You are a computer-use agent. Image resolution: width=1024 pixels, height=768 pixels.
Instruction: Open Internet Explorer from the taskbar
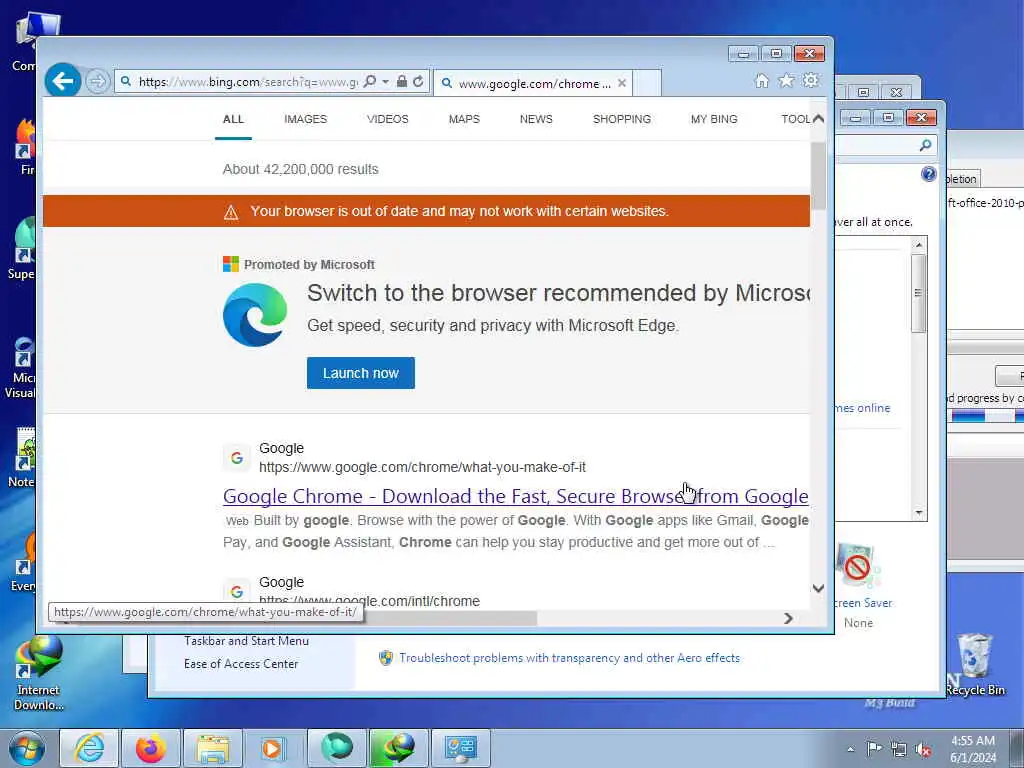click(x=89, y=748)
